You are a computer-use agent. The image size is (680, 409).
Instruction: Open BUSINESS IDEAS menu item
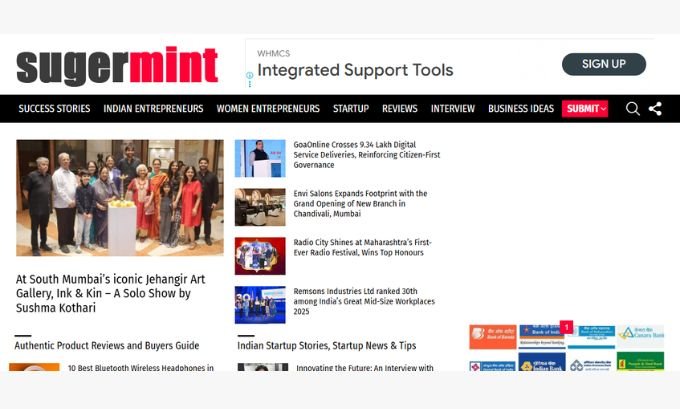[x=521, y=108]
